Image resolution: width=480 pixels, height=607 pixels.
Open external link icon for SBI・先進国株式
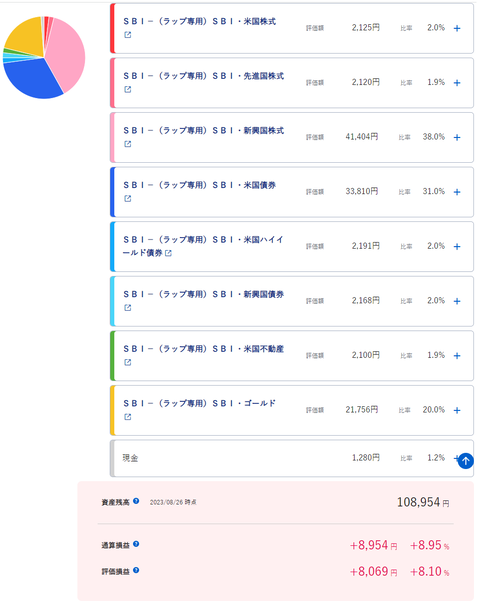[127, 89]
